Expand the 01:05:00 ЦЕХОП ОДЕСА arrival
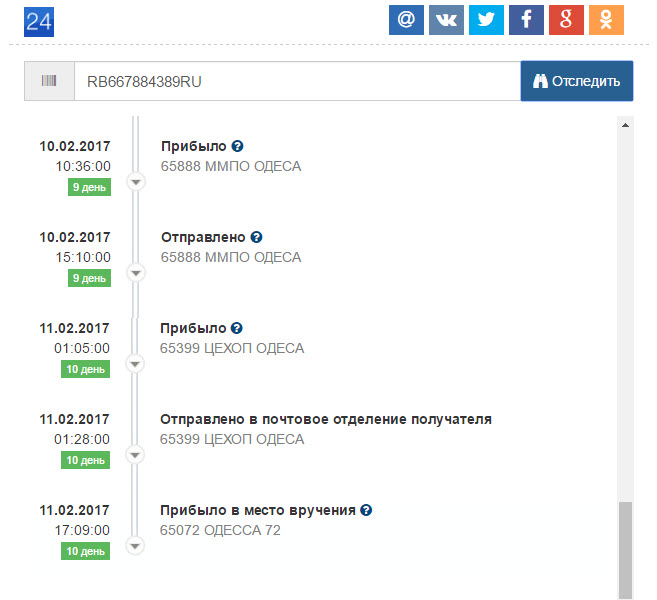 (137, 364)
